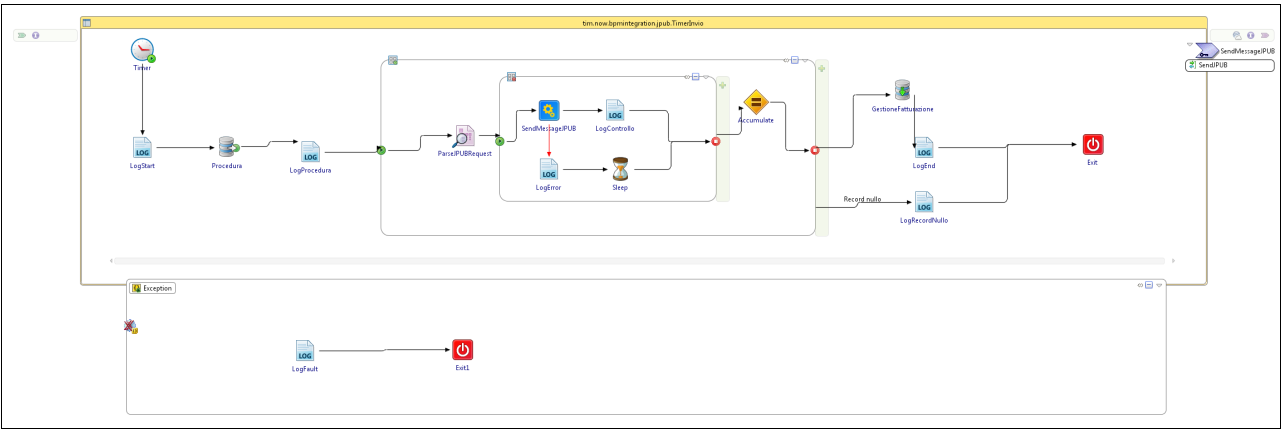Click the SendMessageJPUB gear activity
This screenshot has width=1282, height=430.
(x=548, y=110)
